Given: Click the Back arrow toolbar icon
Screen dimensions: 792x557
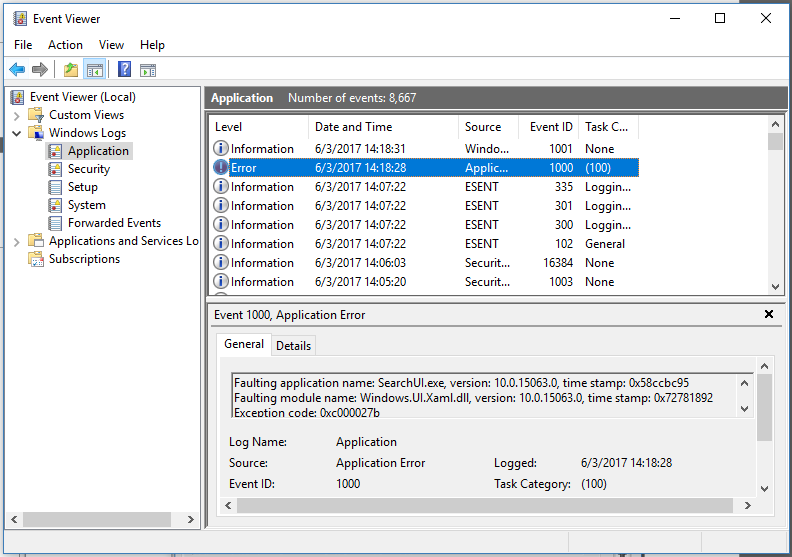Looking at the screenshot, I should pos(17,69).
